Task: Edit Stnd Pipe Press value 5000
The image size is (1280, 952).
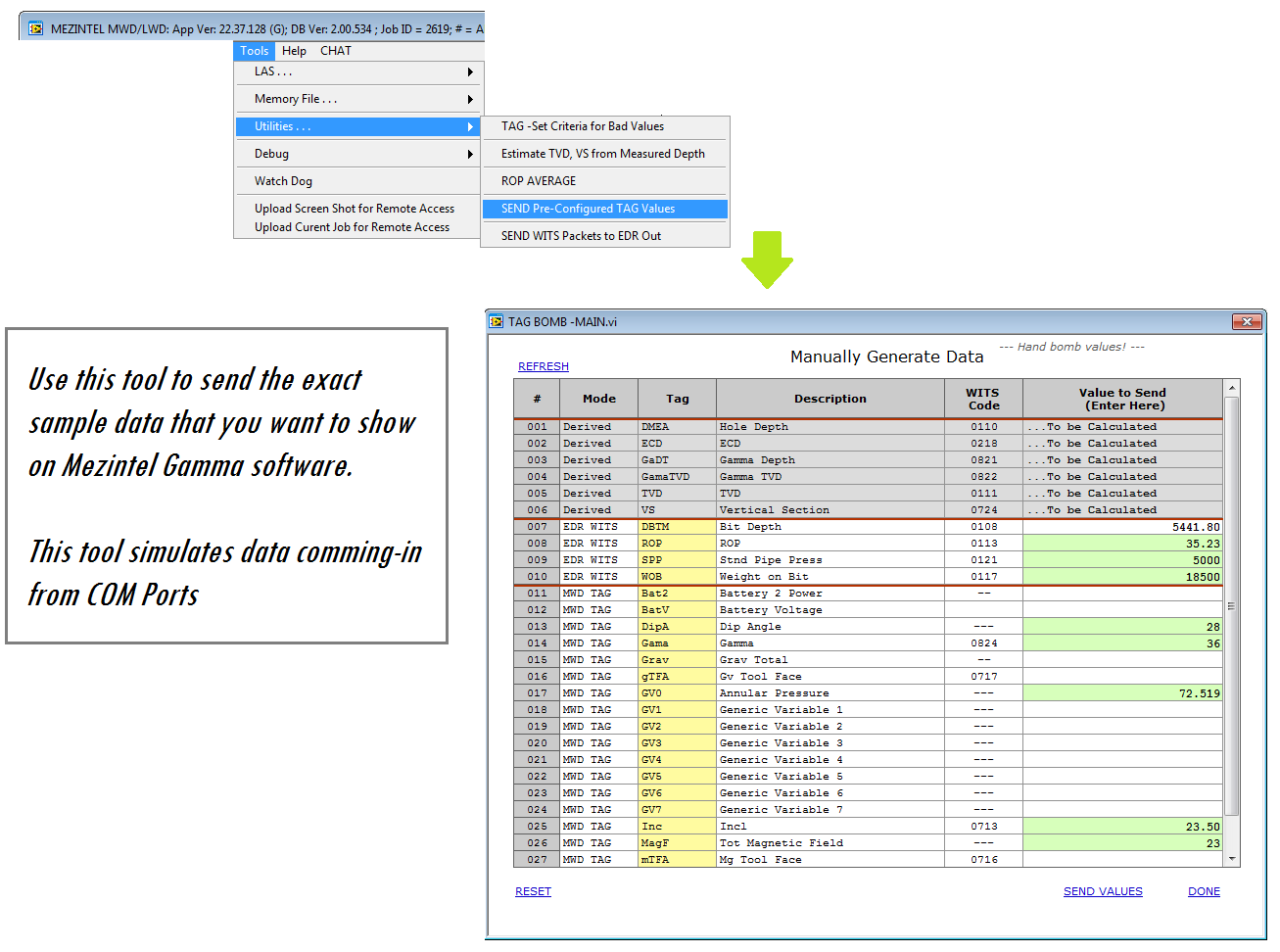Action: tap(1122, 560)
